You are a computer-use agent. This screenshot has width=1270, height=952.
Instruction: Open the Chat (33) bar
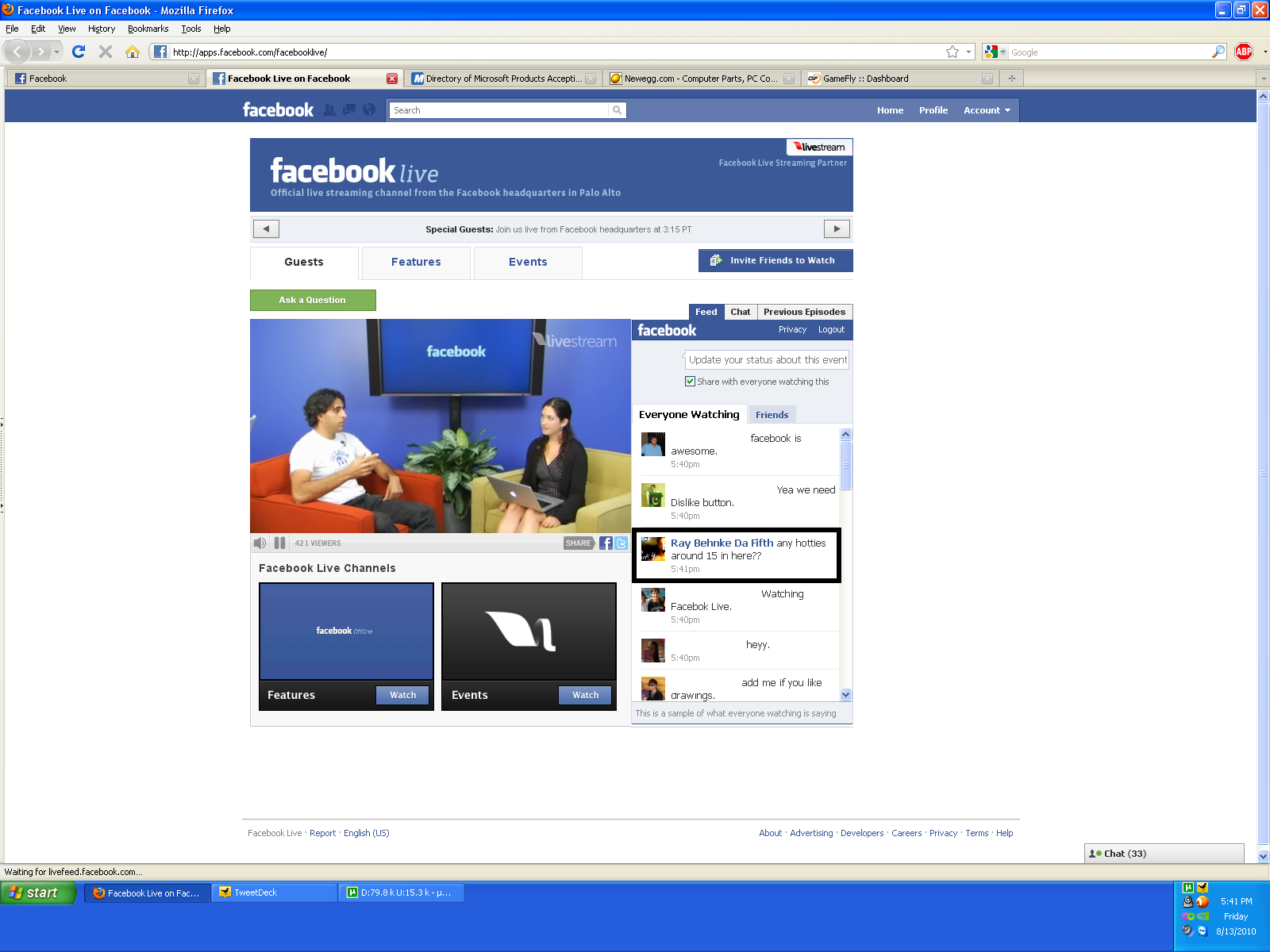coord(1164,854)
